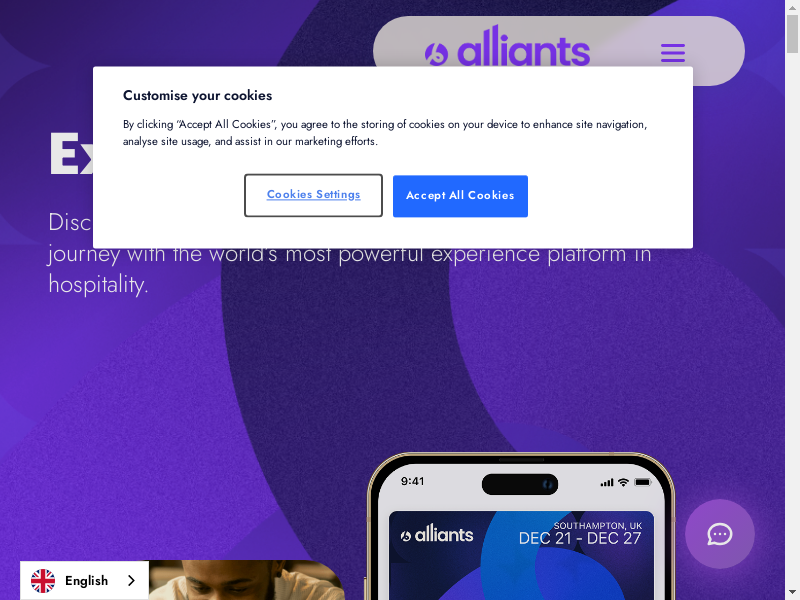The height and width of the screenshot is (600, 800).
Task: Click the scrollbar down arrow
Action: 792,593
